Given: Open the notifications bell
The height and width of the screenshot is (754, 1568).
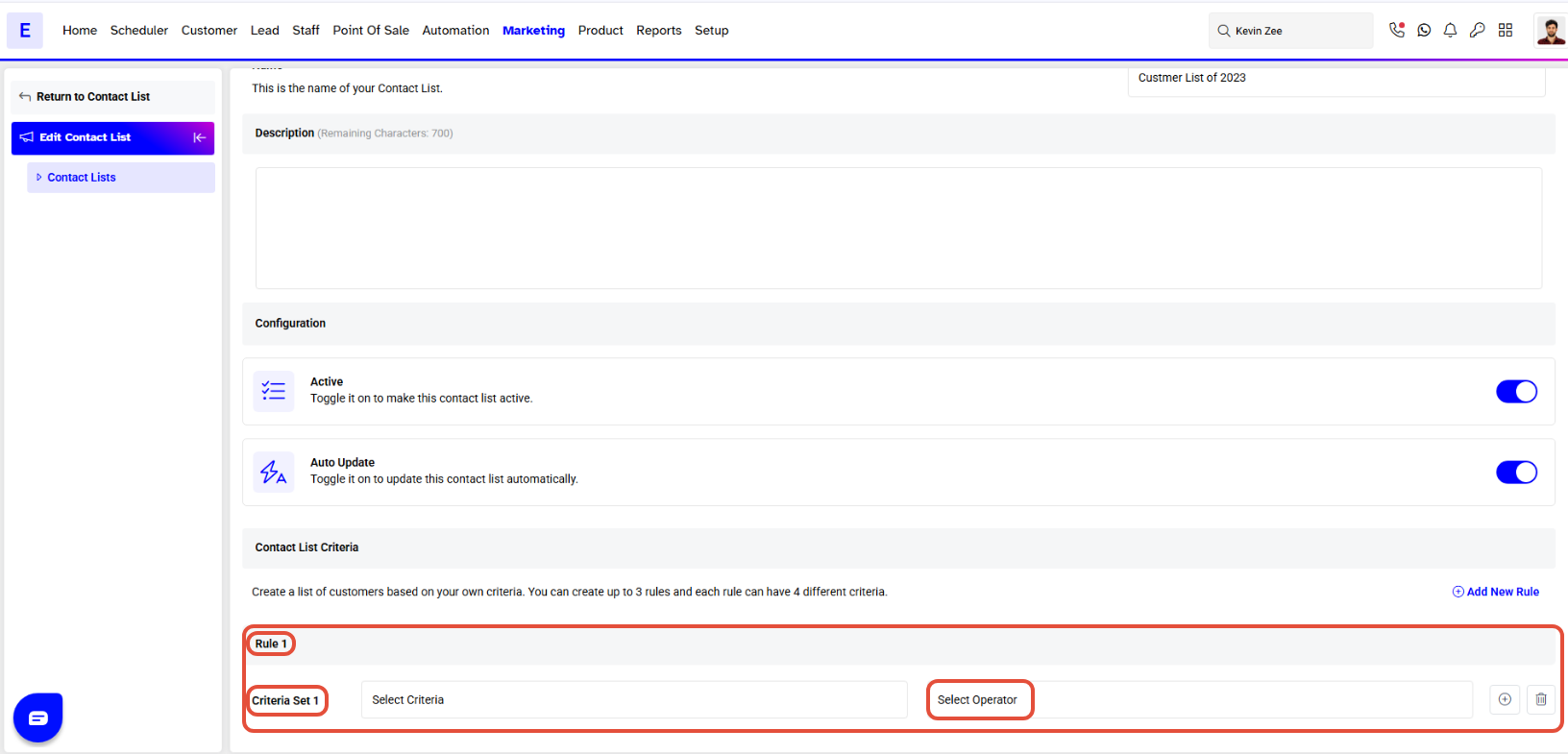Looking at the screenshot, I should point(1451,31).
